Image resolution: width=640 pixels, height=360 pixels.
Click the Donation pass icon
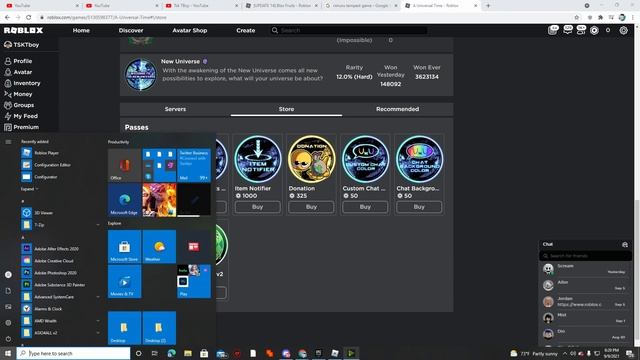tap(311, 159)
